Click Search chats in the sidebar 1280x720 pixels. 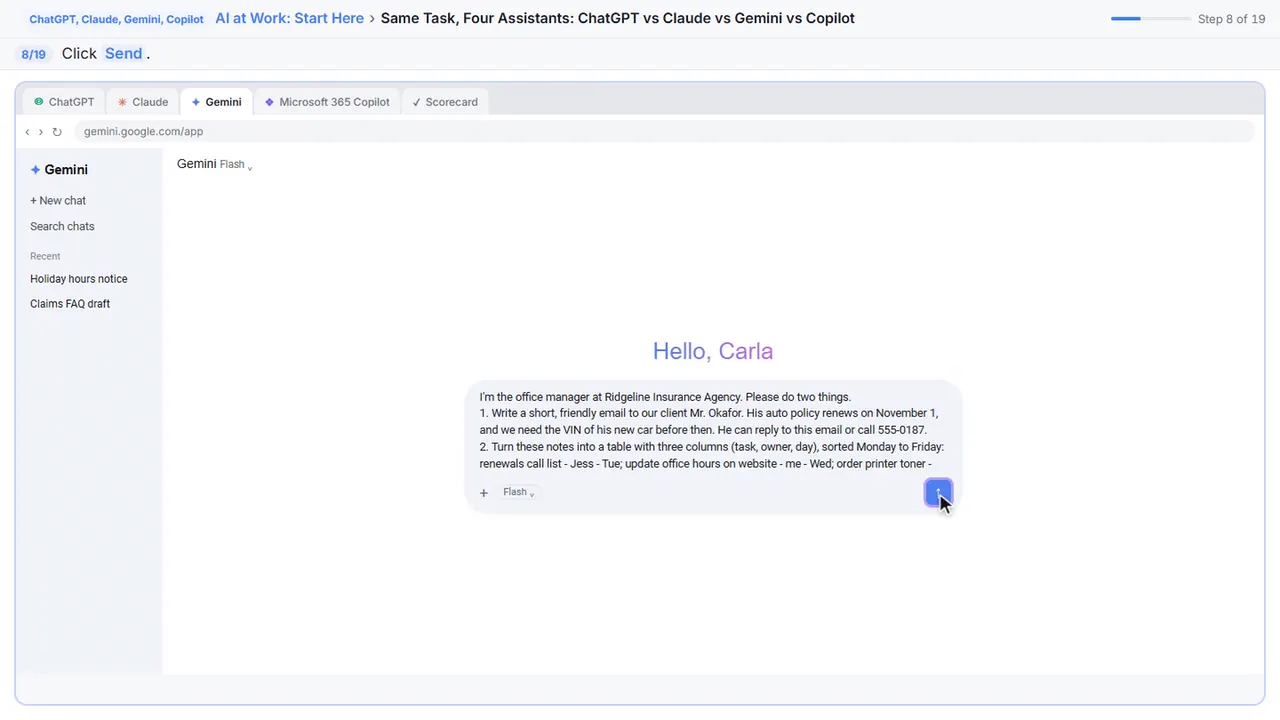(x=62, y=227)
